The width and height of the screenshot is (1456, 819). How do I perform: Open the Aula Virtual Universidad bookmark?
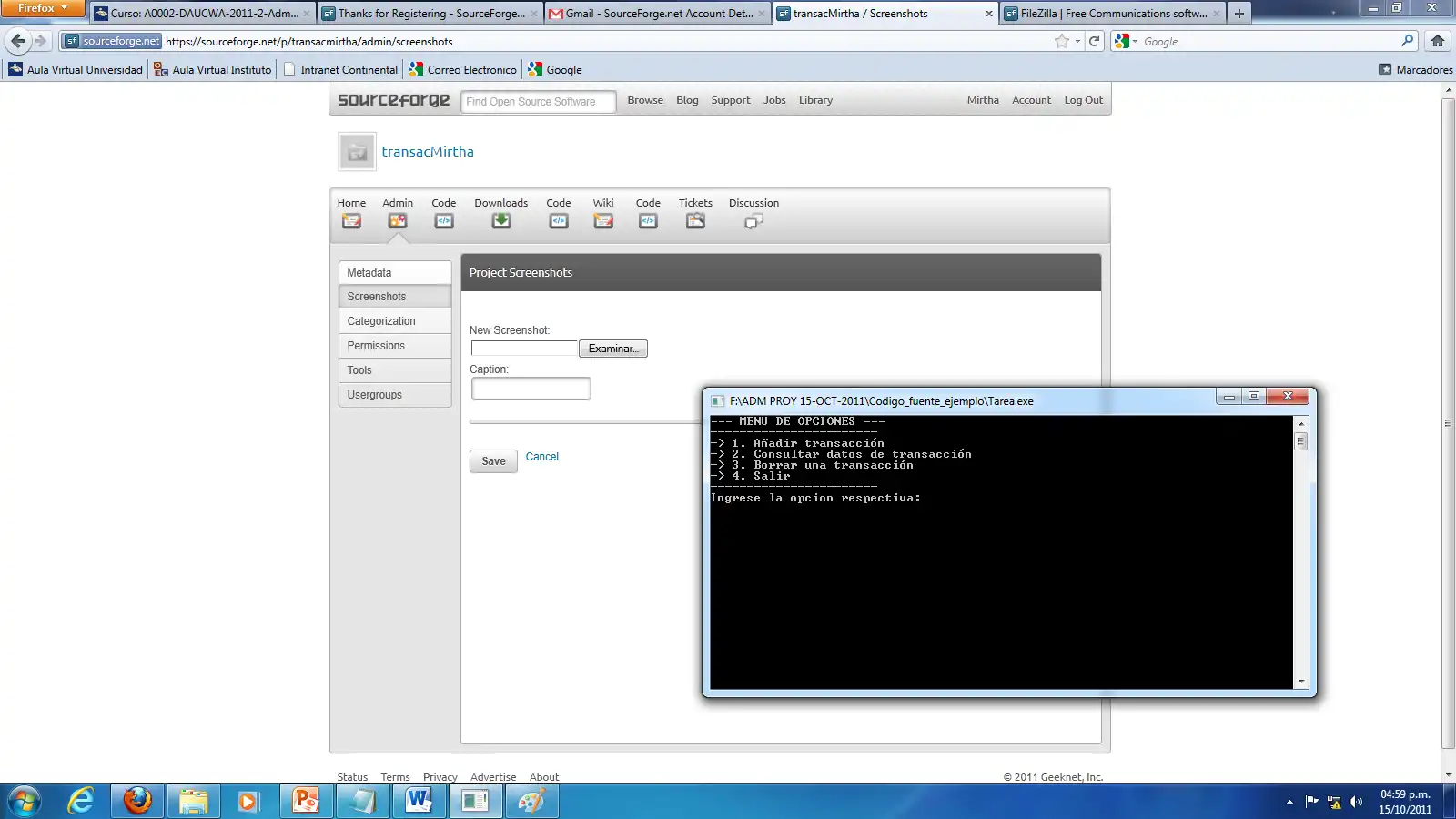[76, 70]
